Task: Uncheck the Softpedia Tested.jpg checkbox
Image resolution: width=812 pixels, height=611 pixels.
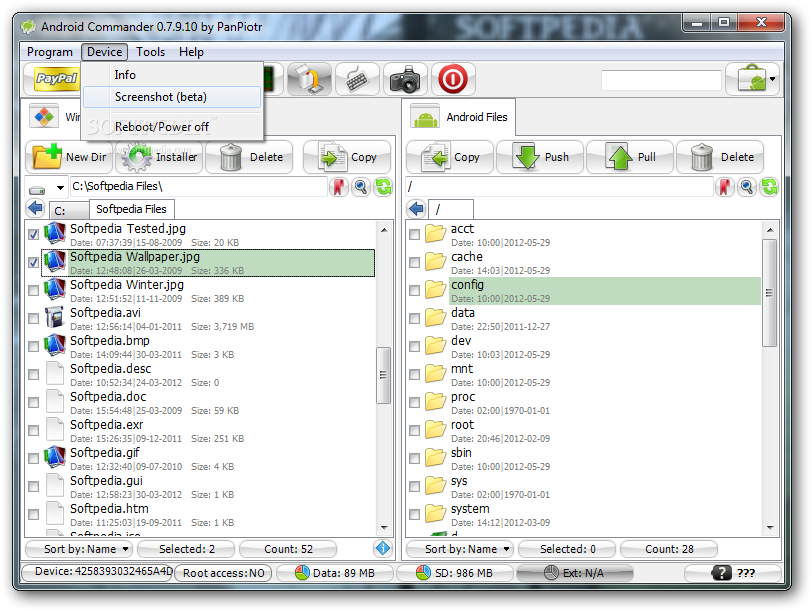Action: (34, 235)
